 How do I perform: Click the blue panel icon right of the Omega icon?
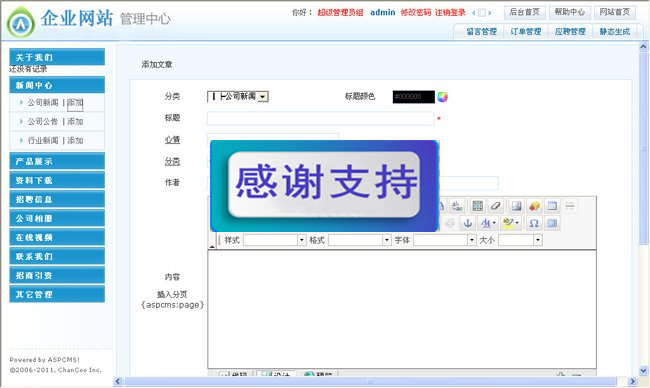pyautogui.click(x=552, y=223)
